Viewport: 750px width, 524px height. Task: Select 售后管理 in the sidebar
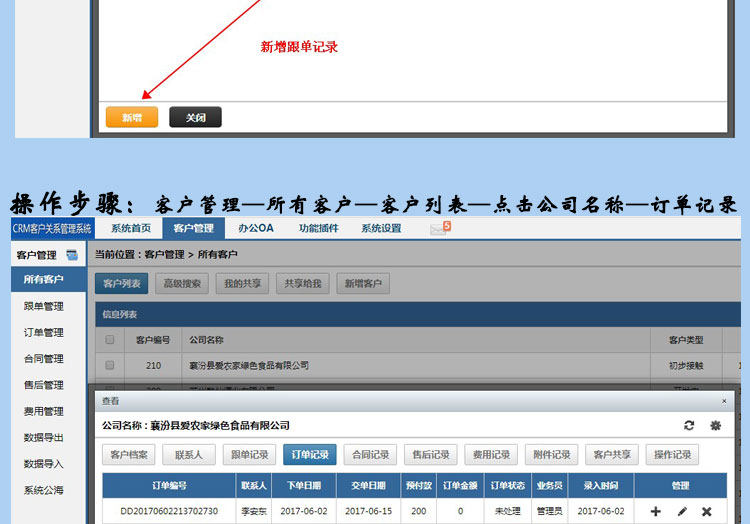tap(44, 385)
